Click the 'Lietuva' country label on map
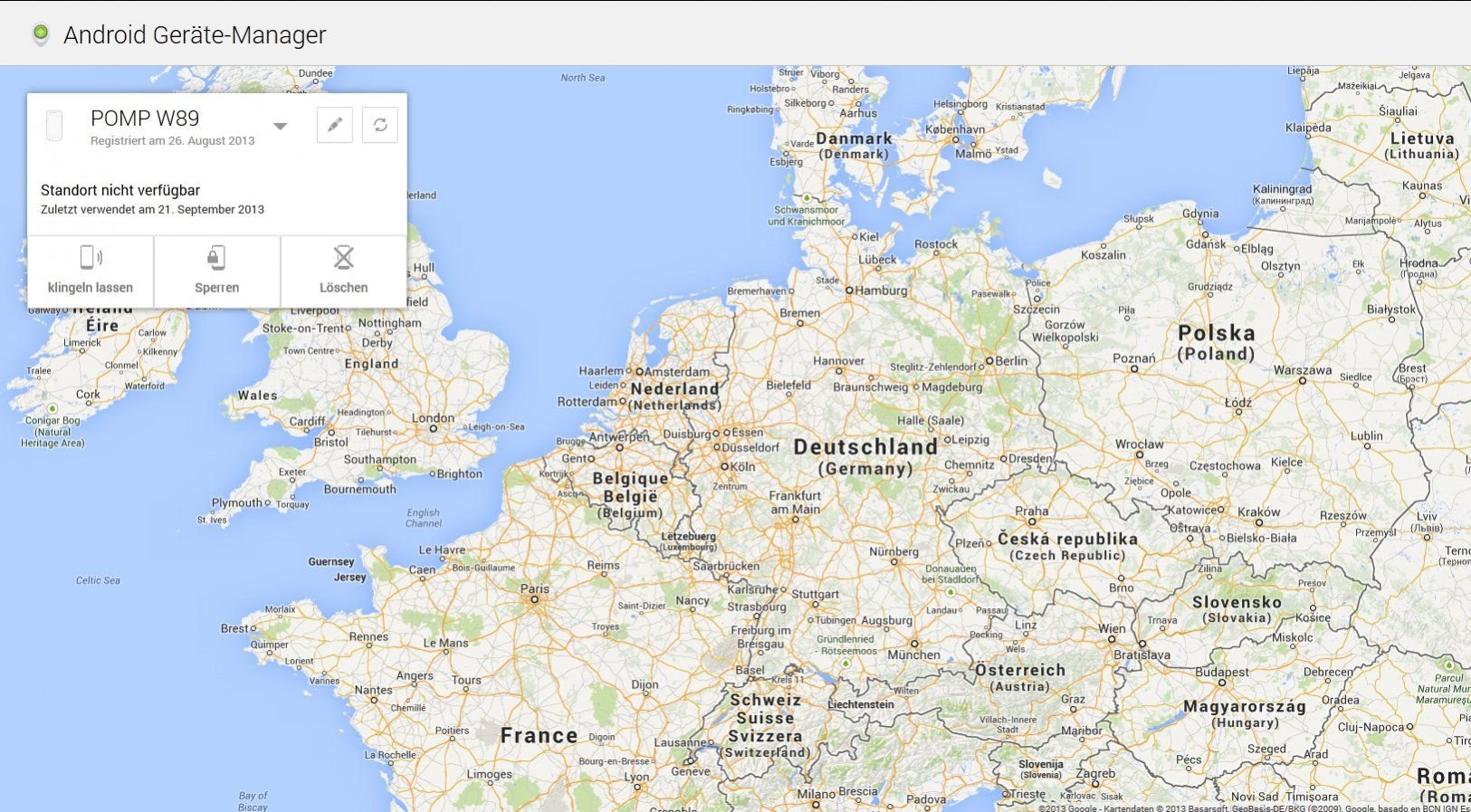Screen dimensions: 1471x812 (1422, 139)
